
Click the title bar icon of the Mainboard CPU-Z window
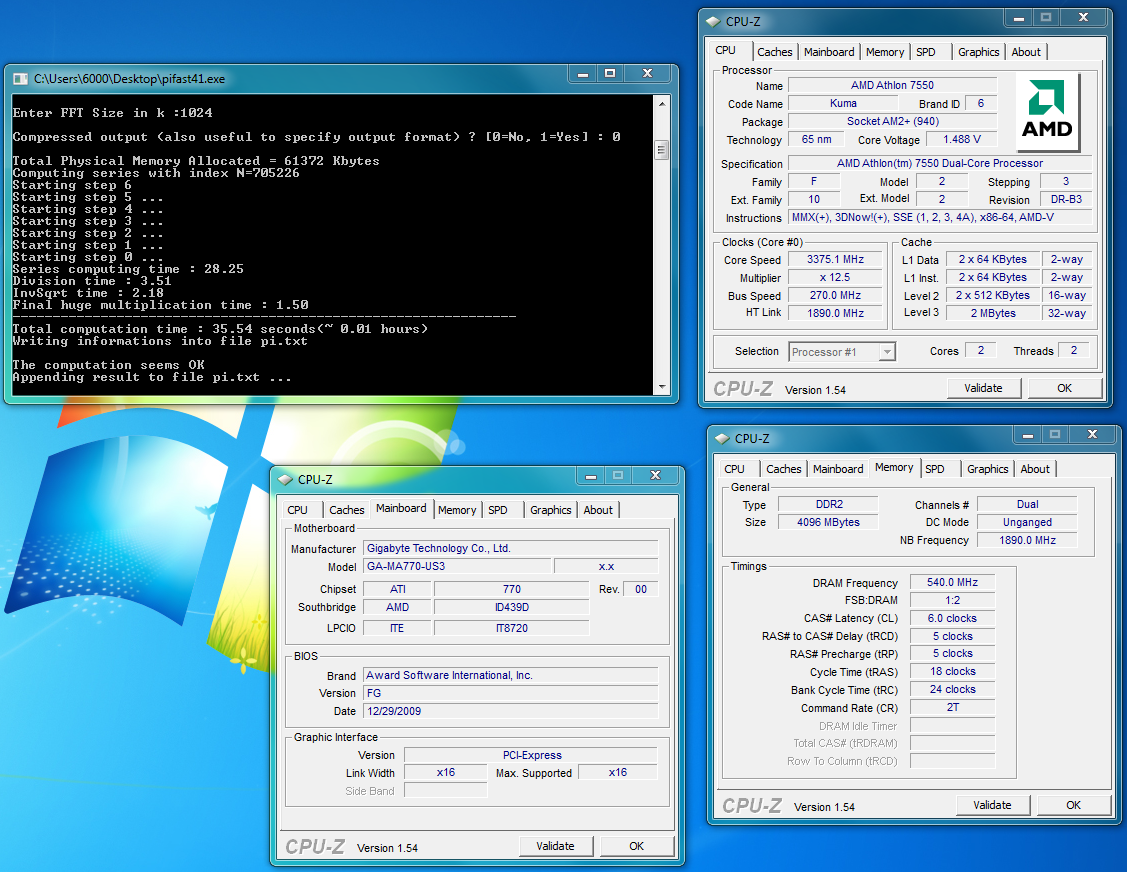[x=285, y=479]
